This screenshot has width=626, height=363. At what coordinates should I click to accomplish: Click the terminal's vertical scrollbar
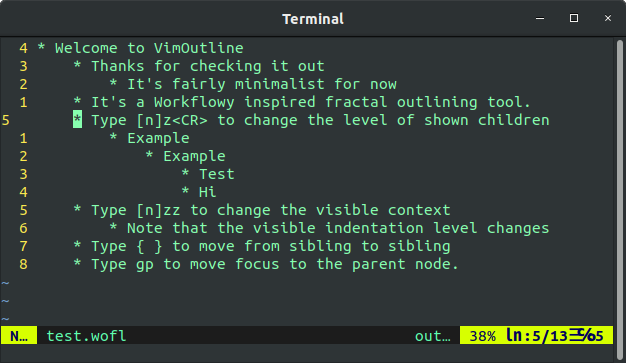pos(619,198)
